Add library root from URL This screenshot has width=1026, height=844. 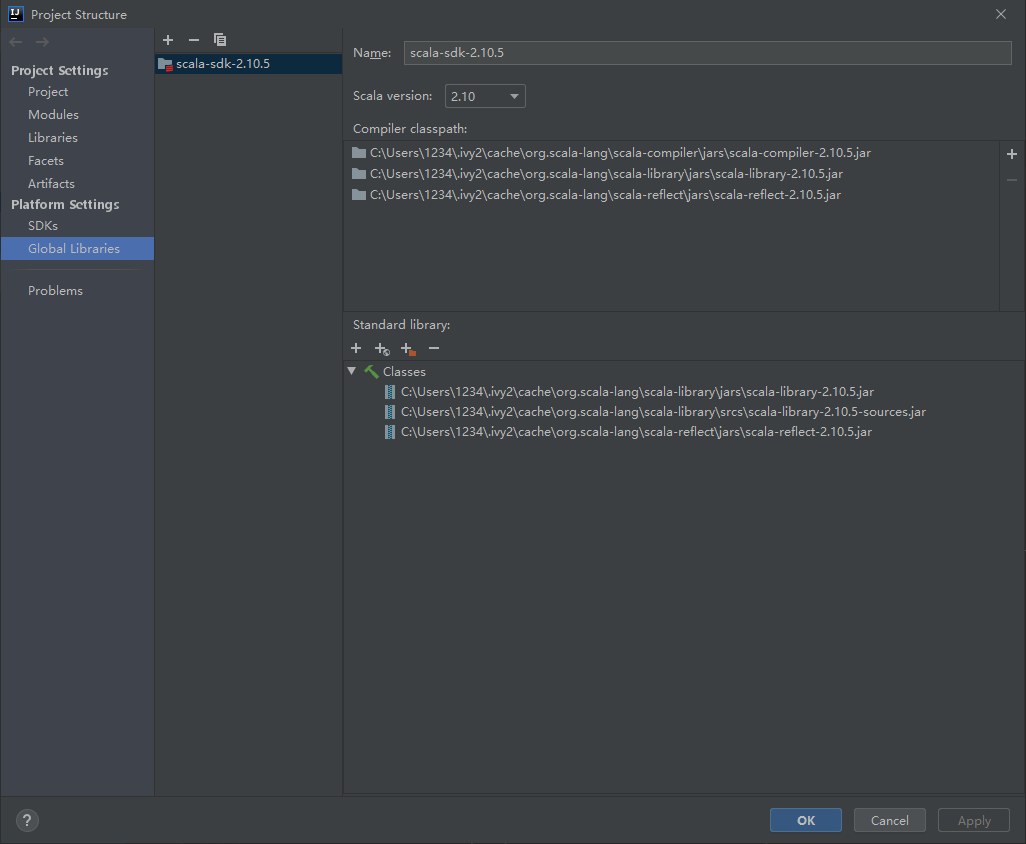[382, 349]
